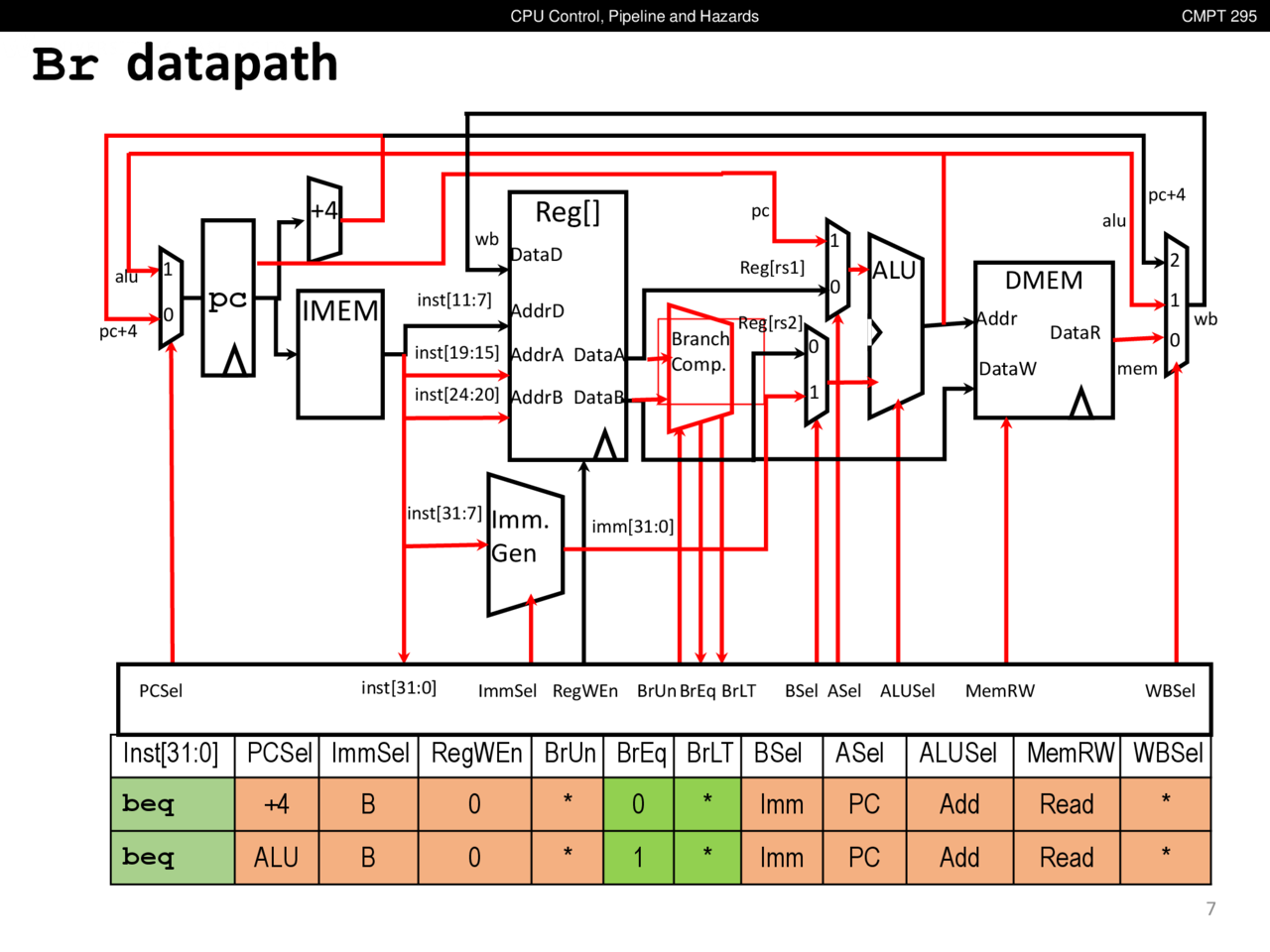Click the WBSel table column header

click(1167, 754)
